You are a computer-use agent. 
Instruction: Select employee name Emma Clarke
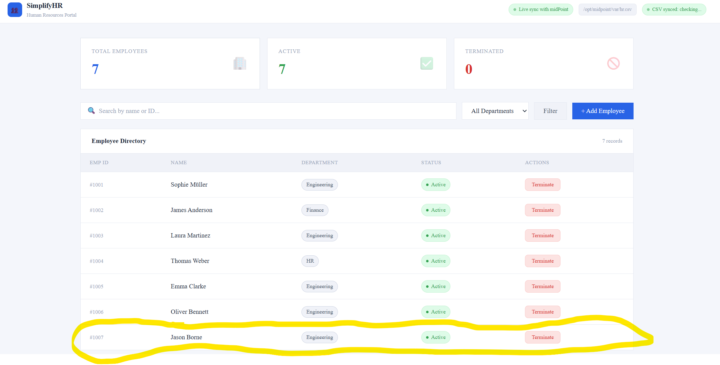(x=188, y=286)
